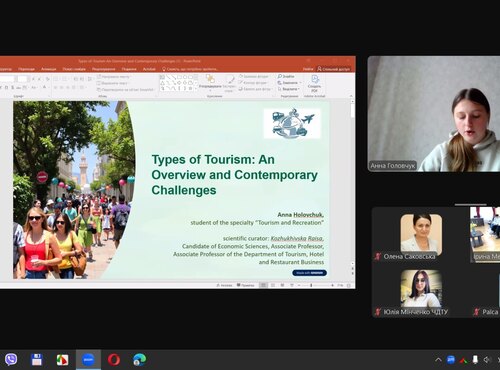Click the muted mic icon beside Юлія Мінченко
This screenshot has height=370, width=500.
(x=378, y=312)
